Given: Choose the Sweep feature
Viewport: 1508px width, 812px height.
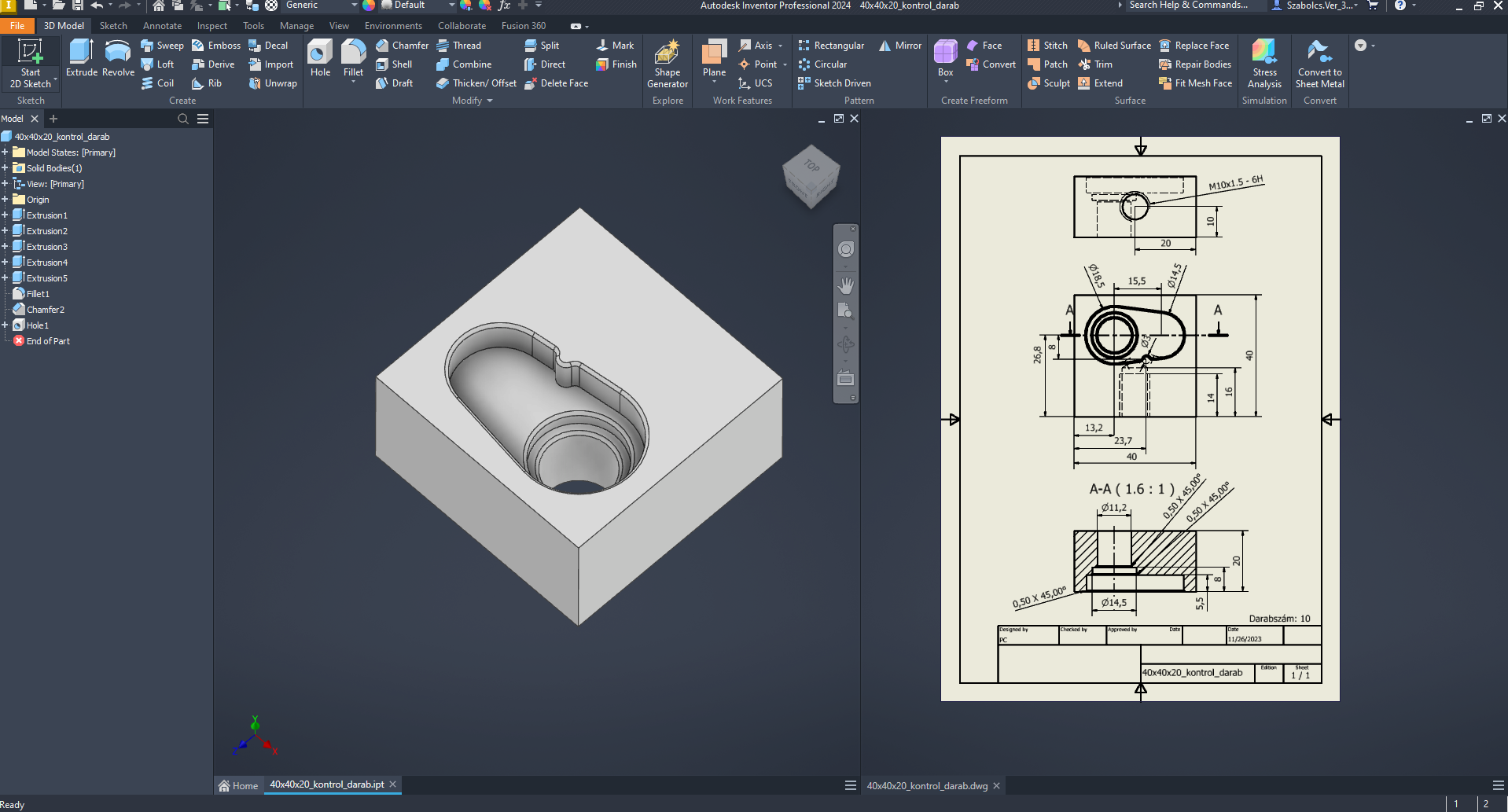Looking at the screenshot, I should pos(162,46).
